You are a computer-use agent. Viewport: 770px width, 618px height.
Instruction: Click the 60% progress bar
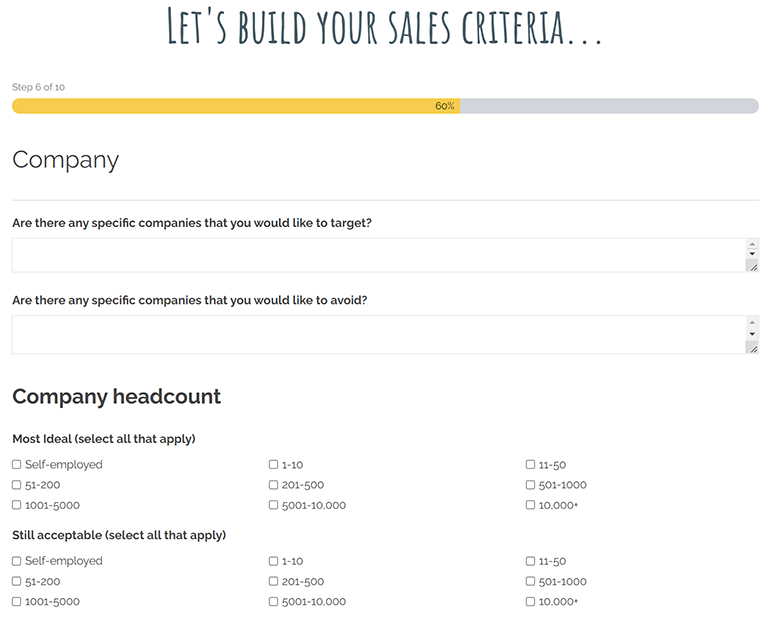(x=385, y=106)
